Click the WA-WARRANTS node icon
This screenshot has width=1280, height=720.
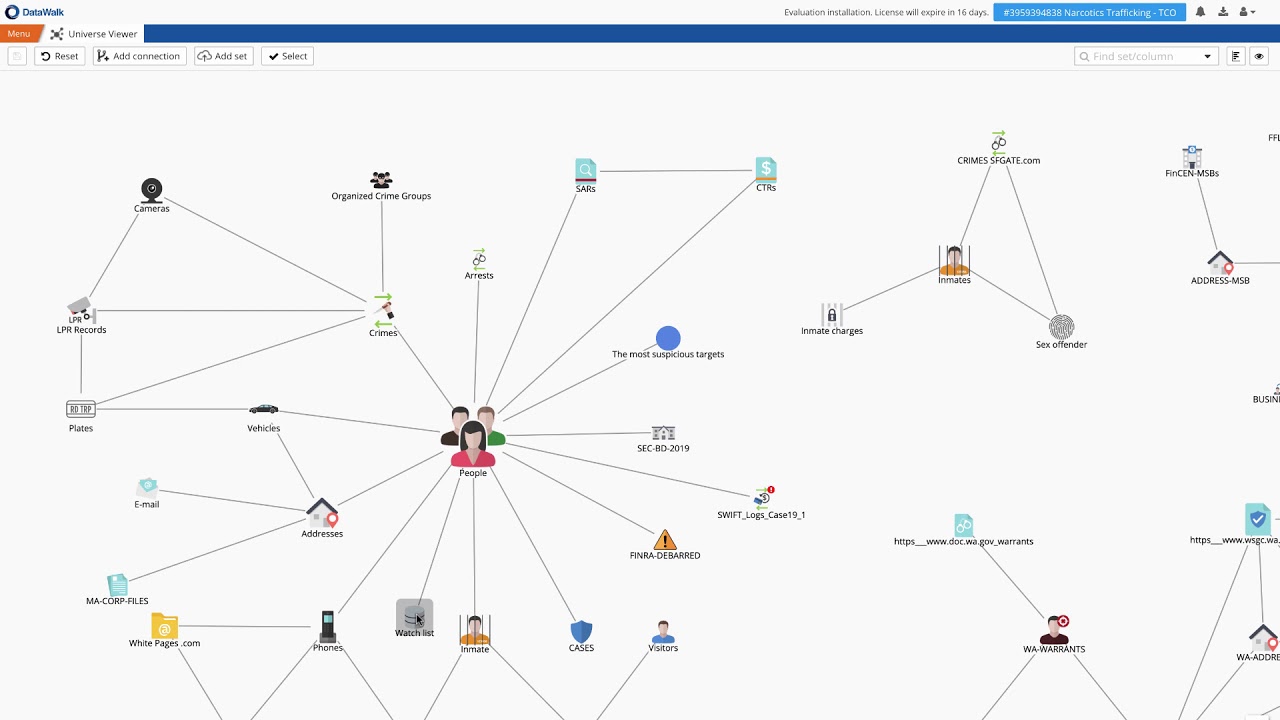1054,629
